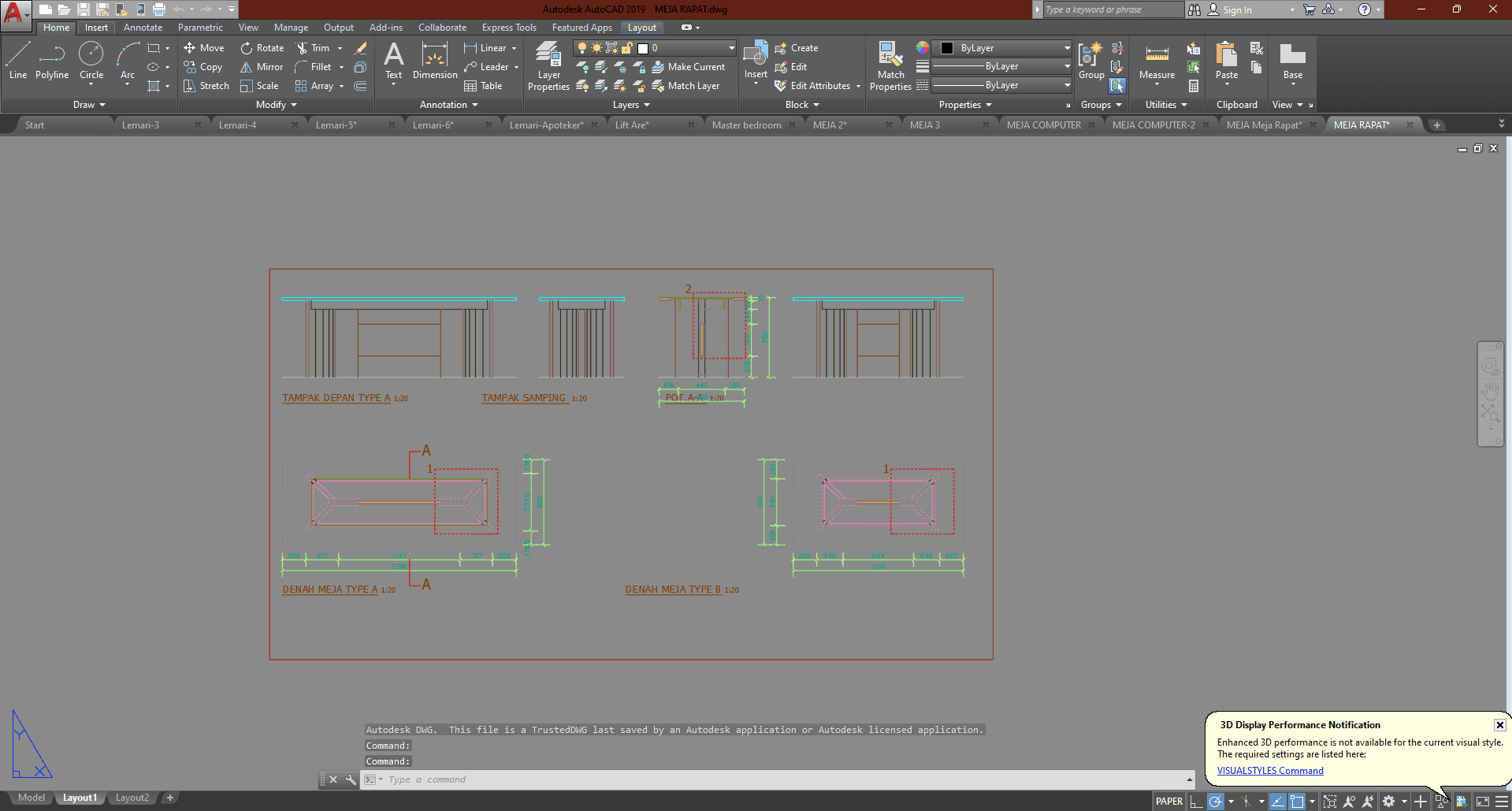The height and width of the screenshot is (811, 1512).
Task: Open the VISUALSTYLES Command link
Action: (1270, 771)
